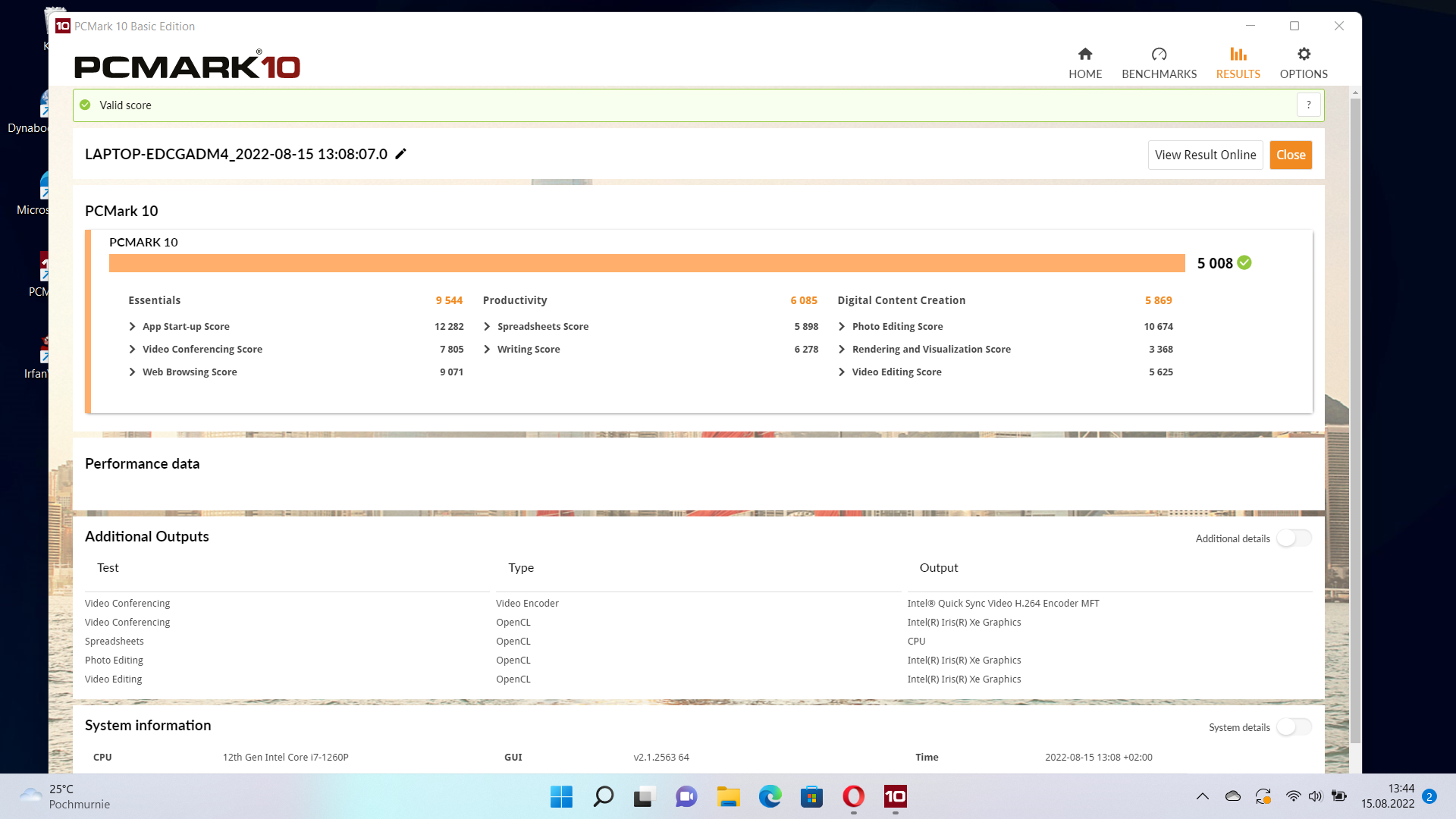Switch to the BENCHMARKS tab
Image resolution: width=1456 pixels, height=819 pixels.
tap(1159, 63)
